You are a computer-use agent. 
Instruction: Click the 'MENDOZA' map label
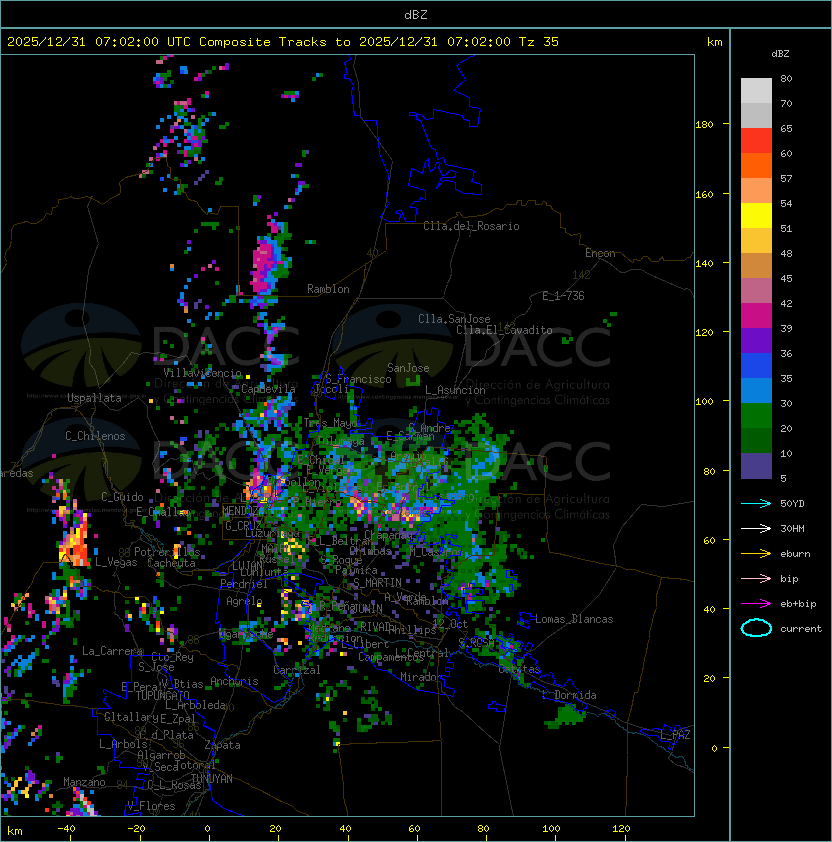click(x=241, y=510)
